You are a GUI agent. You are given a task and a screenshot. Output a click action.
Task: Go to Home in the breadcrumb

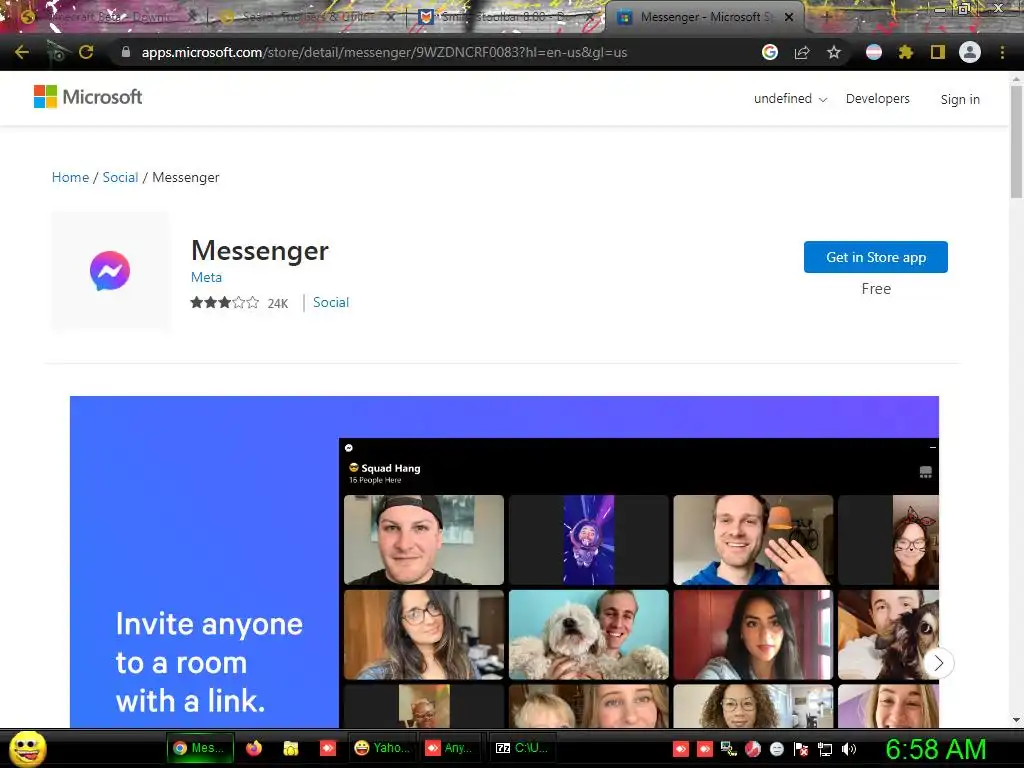click(71, 177)
